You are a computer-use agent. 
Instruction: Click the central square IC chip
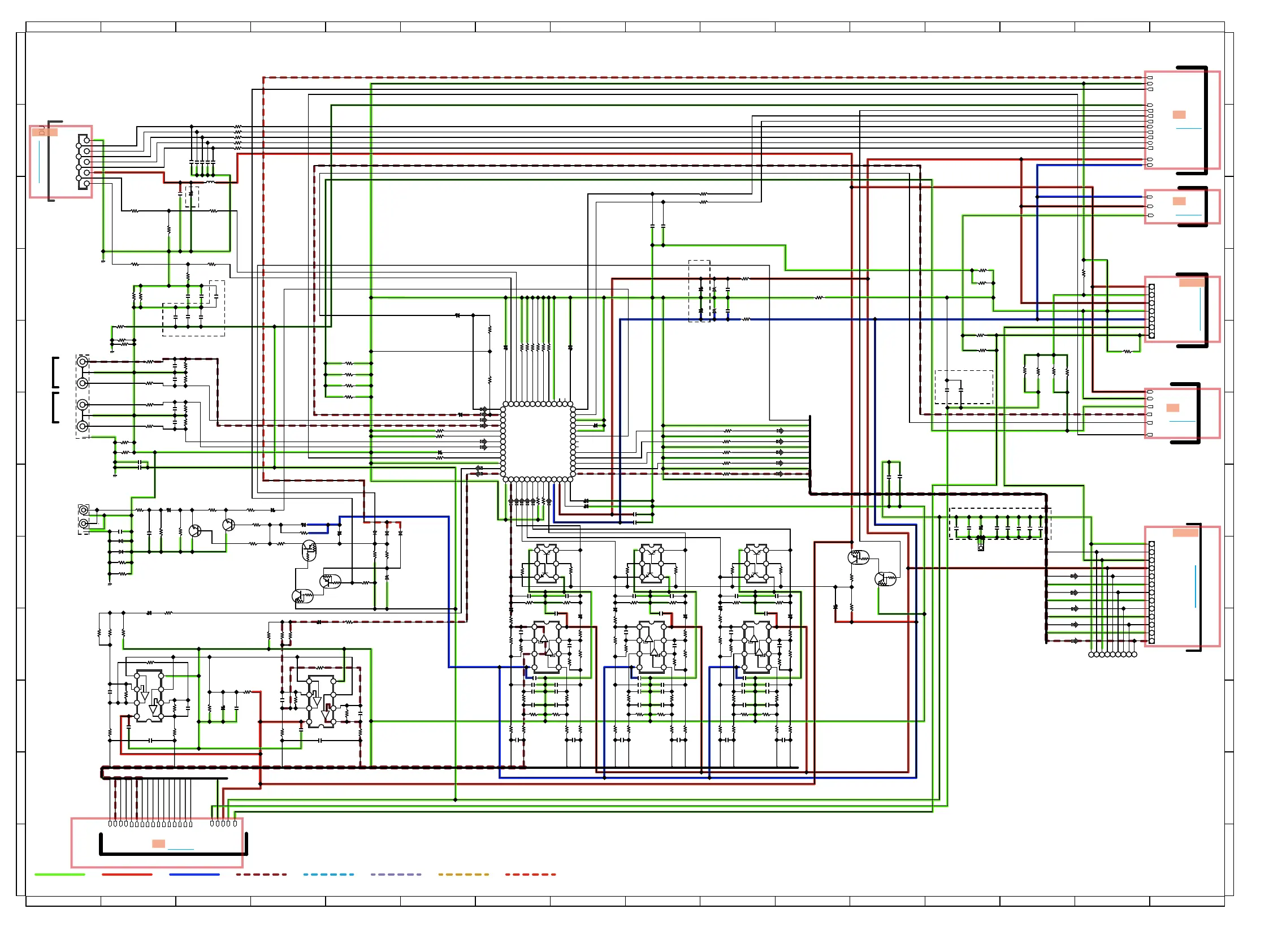(538, 442)
